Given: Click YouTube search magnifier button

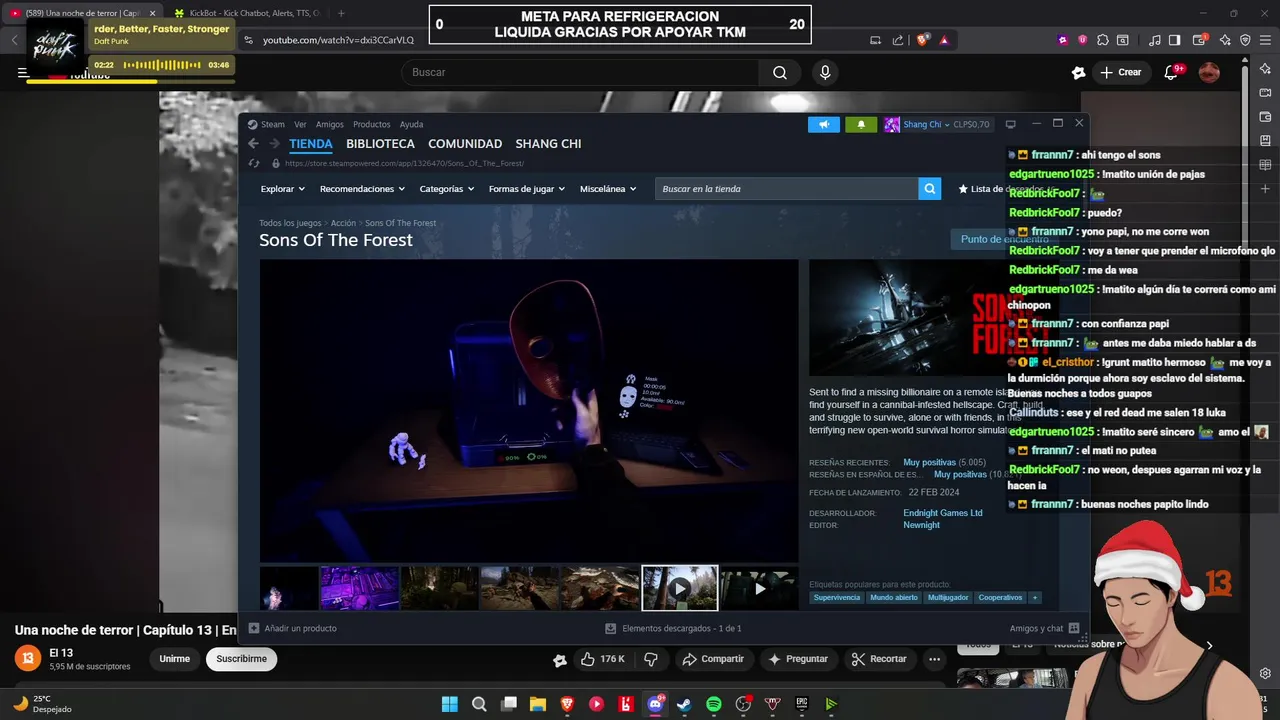Looking at the screenshot, I should [x=780, y=72].
